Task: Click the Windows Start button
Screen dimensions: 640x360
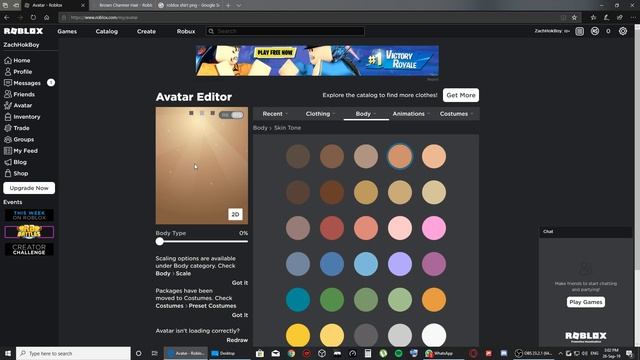Action: pos(8,353)
